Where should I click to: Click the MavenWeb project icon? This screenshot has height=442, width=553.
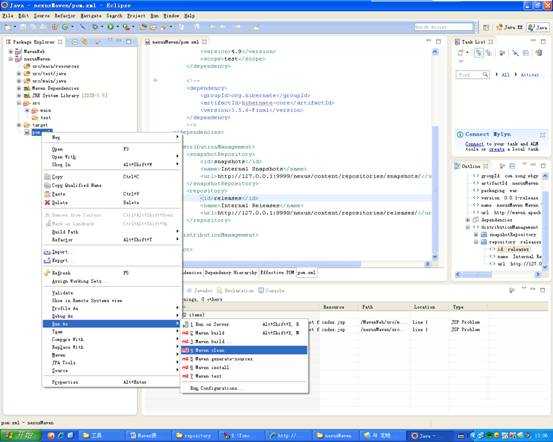[19, 52]
